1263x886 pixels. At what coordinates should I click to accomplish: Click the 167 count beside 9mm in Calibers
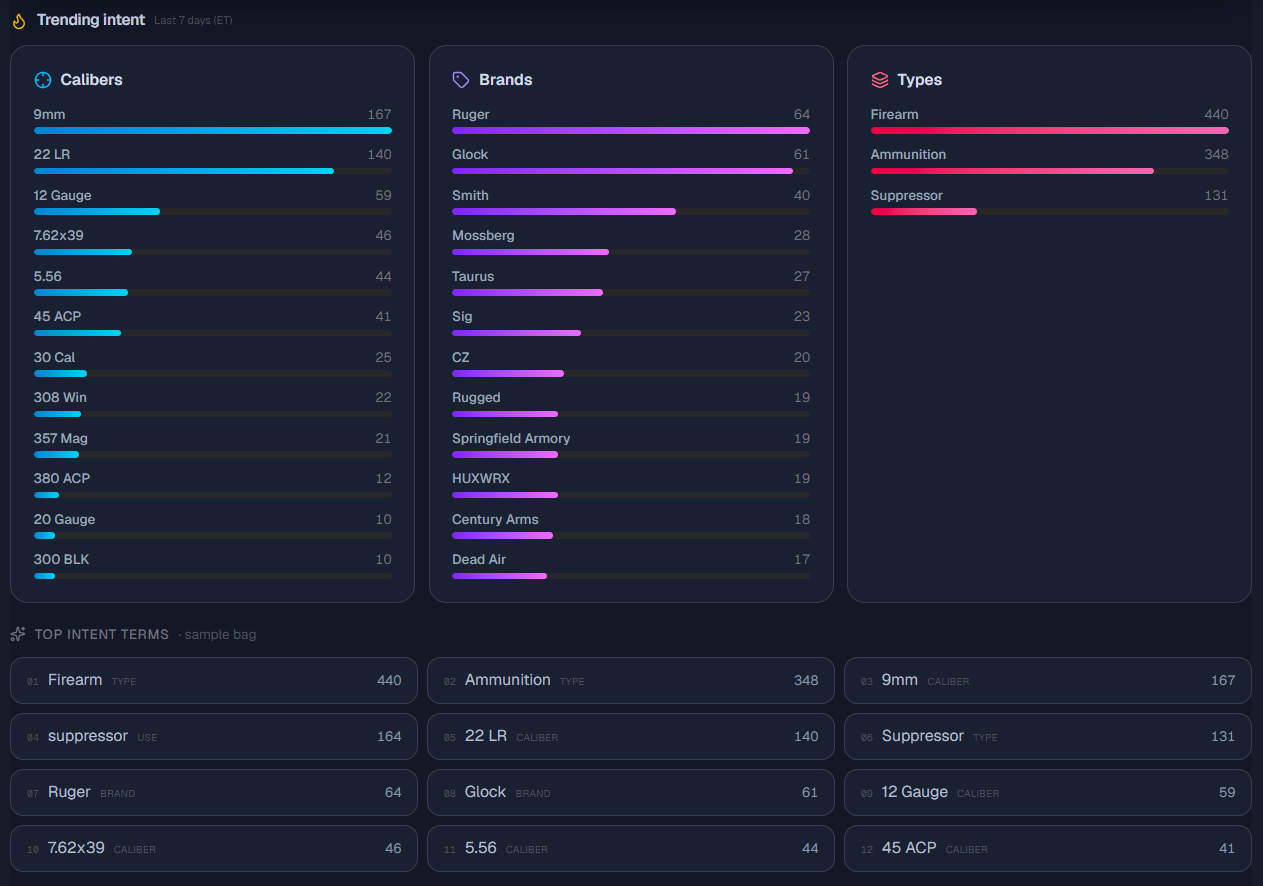(379, 114)
